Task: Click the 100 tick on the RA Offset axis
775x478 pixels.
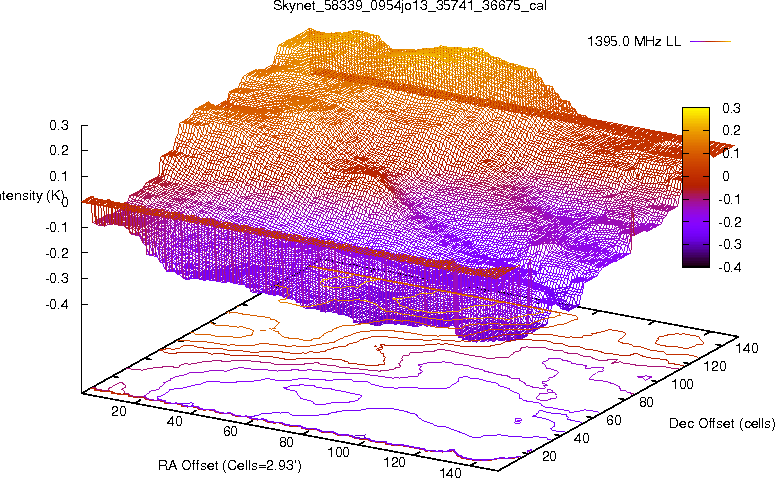Action: tap(339, 452)
